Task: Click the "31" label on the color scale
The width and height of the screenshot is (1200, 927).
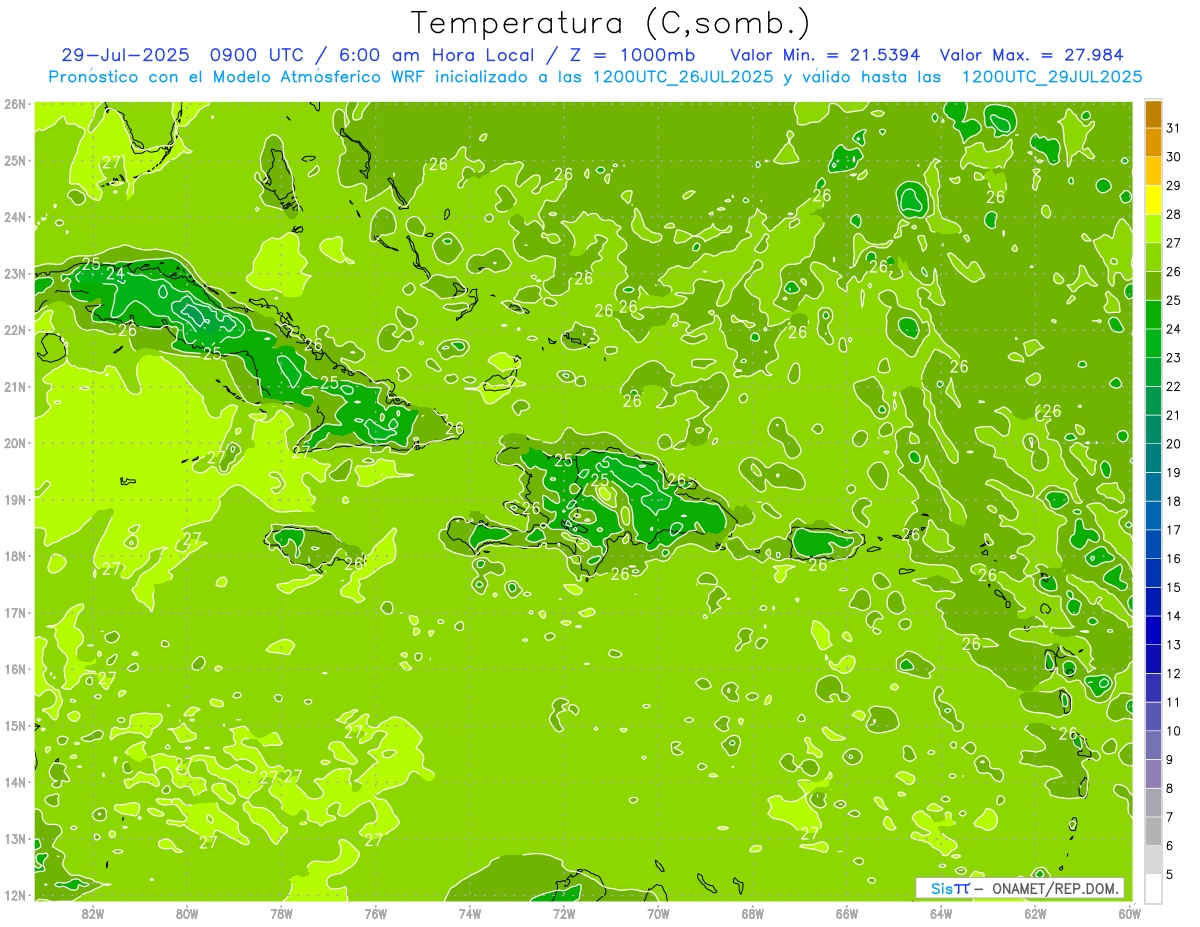Action: [x=1173, y=128]
